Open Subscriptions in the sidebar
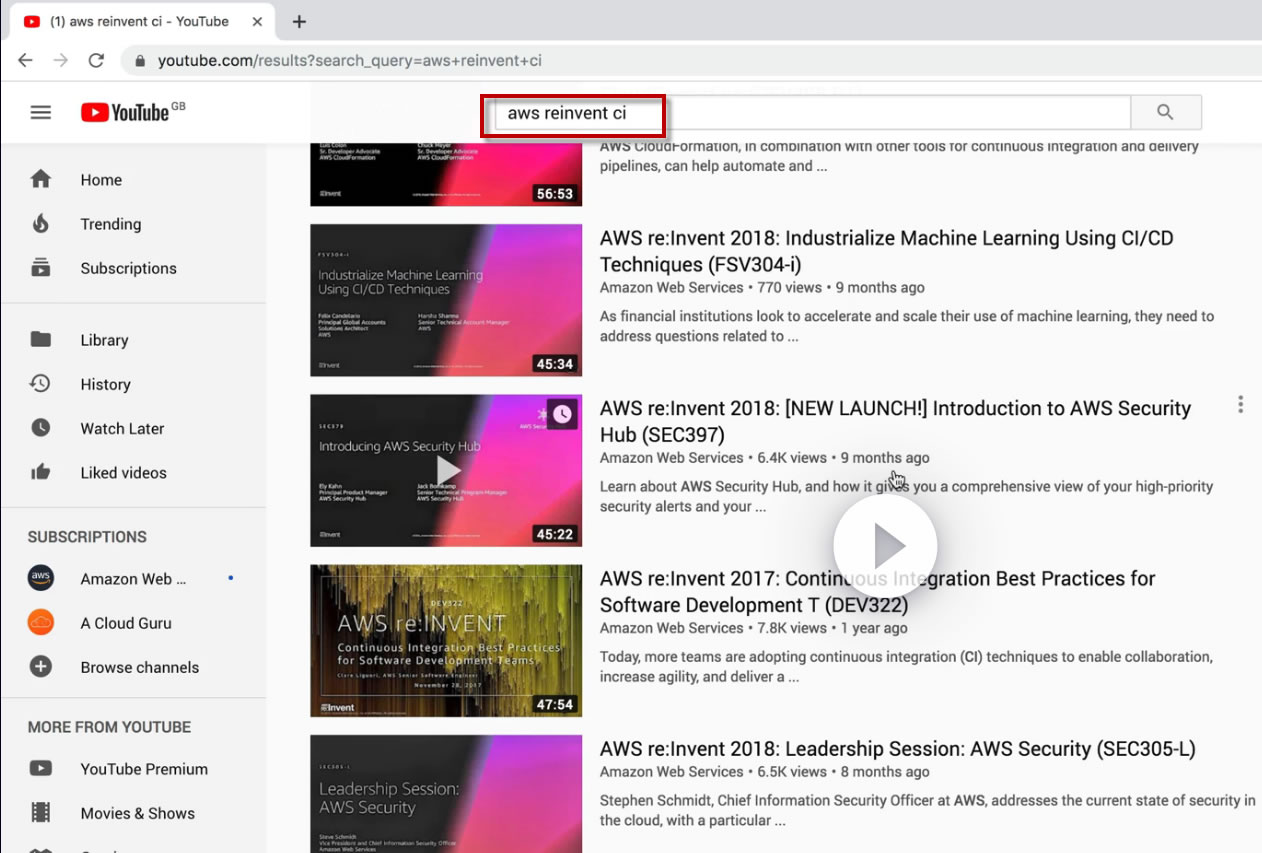The width and height of the screenshot is (1262, 853). pyautogui.click(x=133, y=268)
